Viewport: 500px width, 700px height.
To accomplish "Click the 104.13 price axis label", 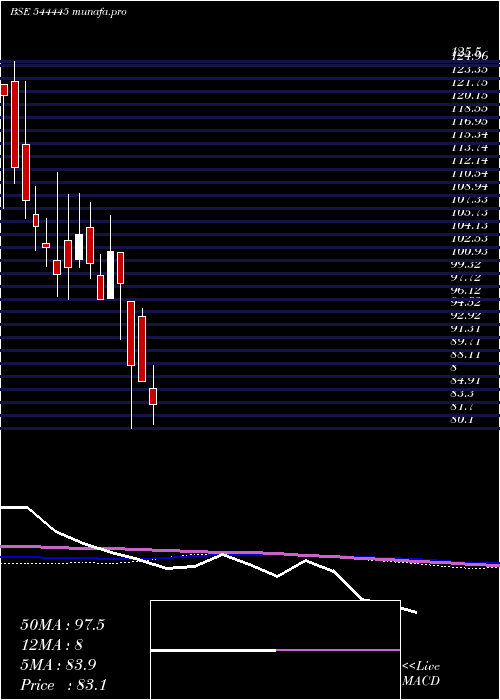I will point(470,225).
